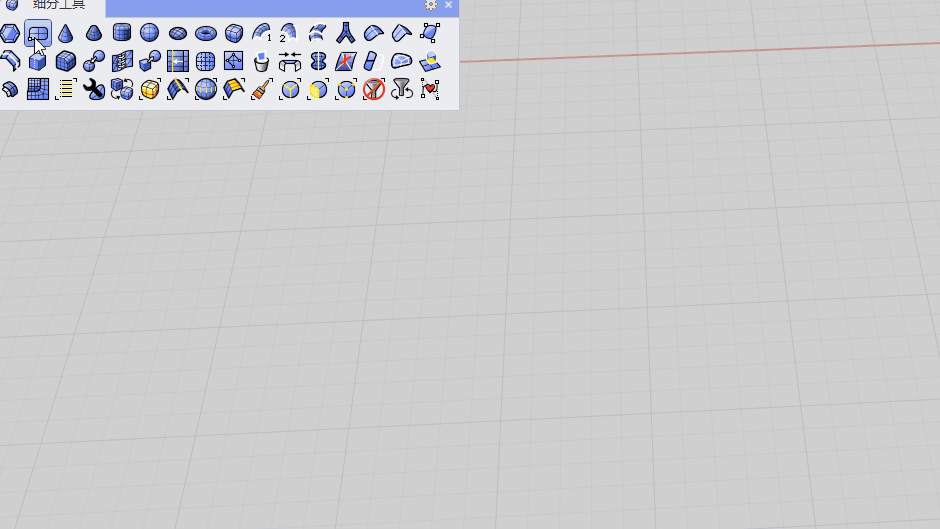Create a SubD cylinder
The height and width of the screenshot is (529, 940).
coord(122,33)
